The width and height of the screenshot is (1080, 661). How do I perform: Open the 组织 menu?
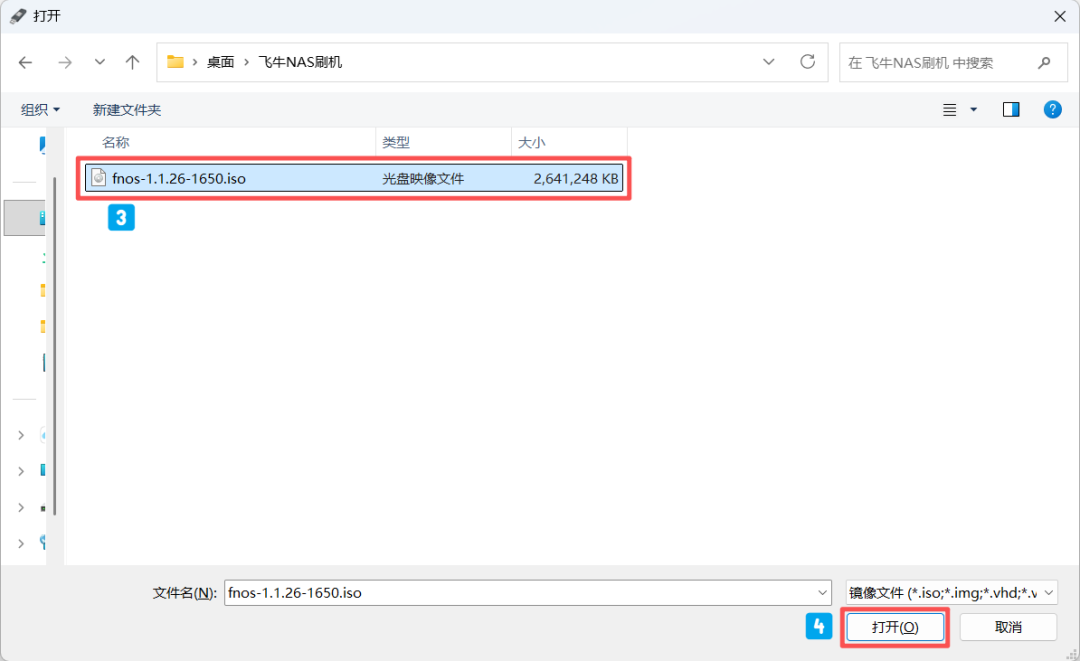40,109
